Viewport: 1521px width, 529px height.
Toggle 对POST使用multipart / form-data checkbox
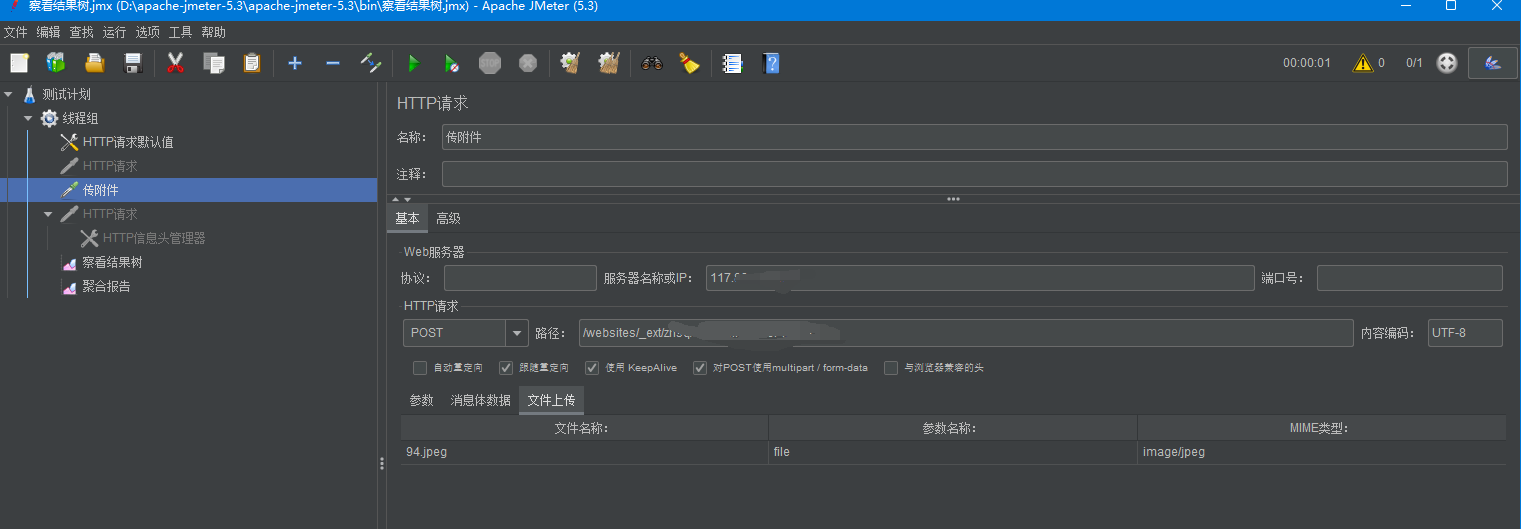point(700,367)
